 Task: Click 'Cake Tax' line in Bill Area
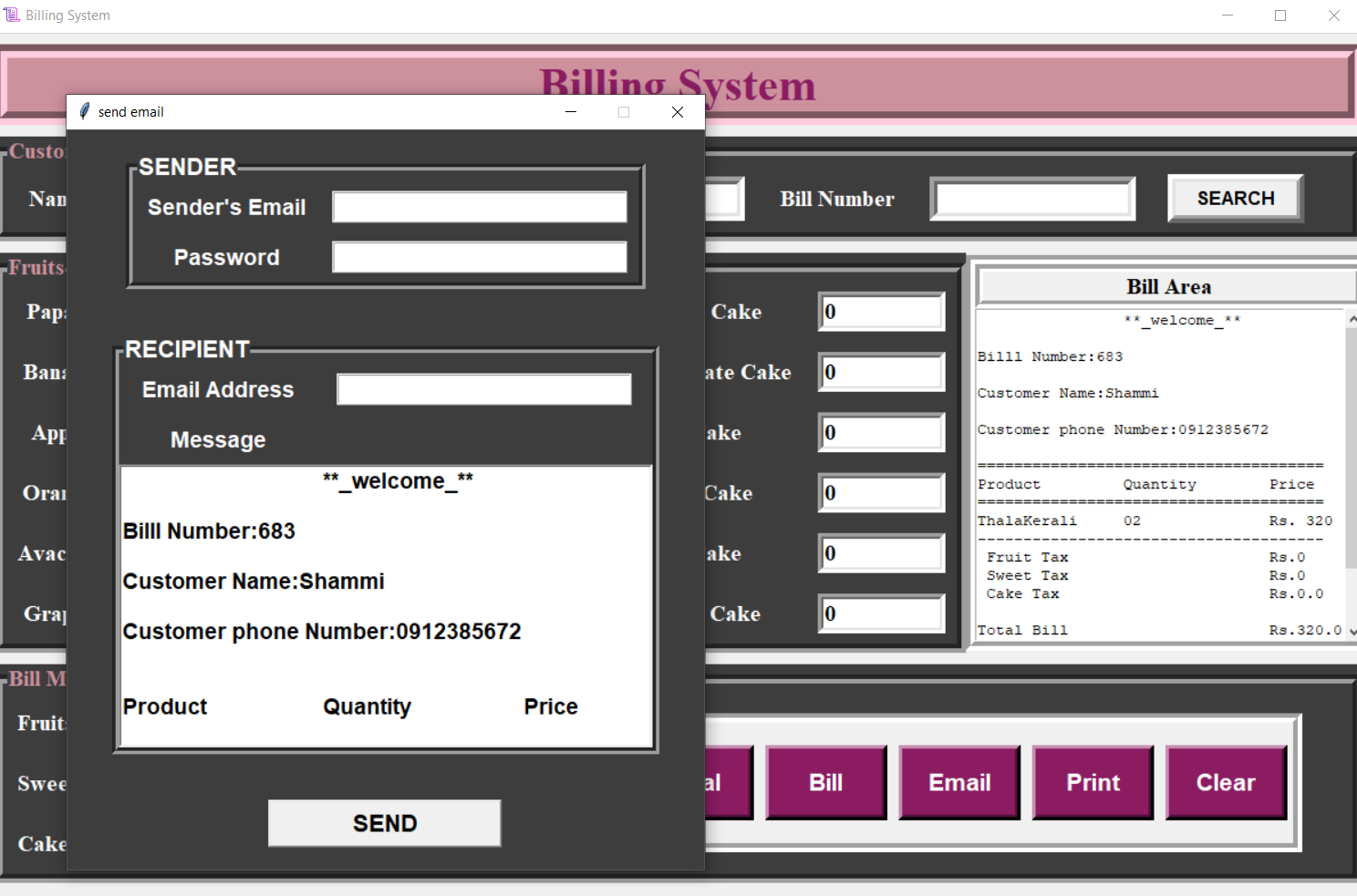[1155, 593]
